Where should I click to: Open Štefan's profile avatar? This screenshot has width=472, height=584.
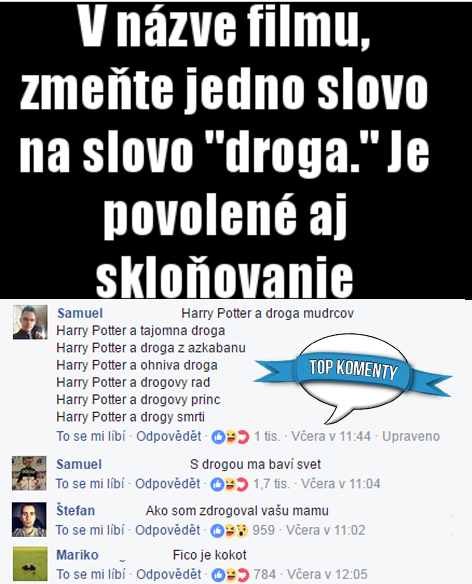tap(29, 519)
